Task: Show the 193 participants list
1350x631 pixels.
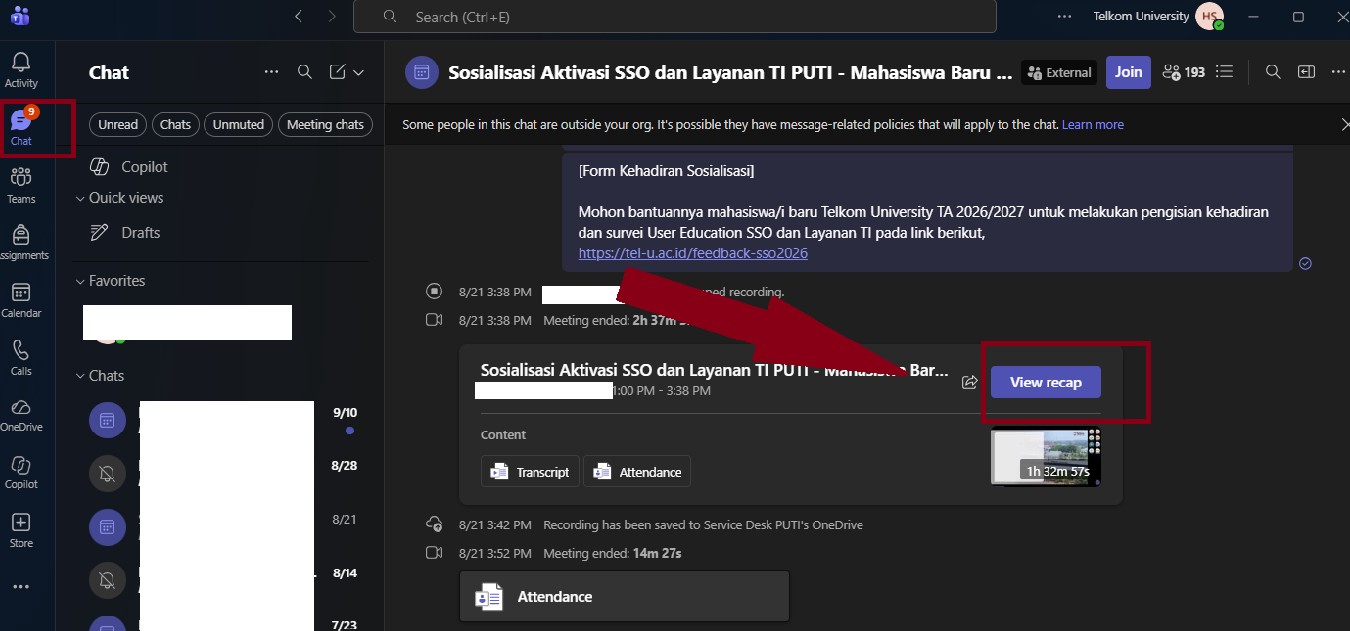Action: (1184, 72)
